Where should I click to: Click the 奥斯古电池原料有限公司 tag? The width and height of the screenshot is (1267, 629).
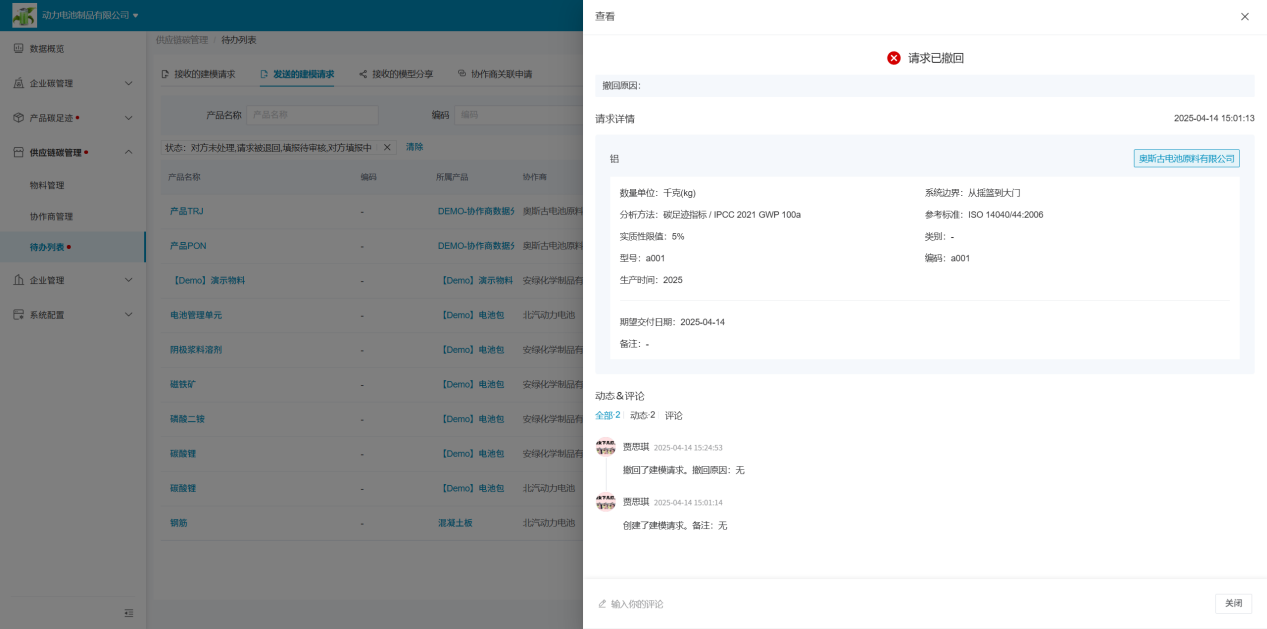tap(1186, 159)
